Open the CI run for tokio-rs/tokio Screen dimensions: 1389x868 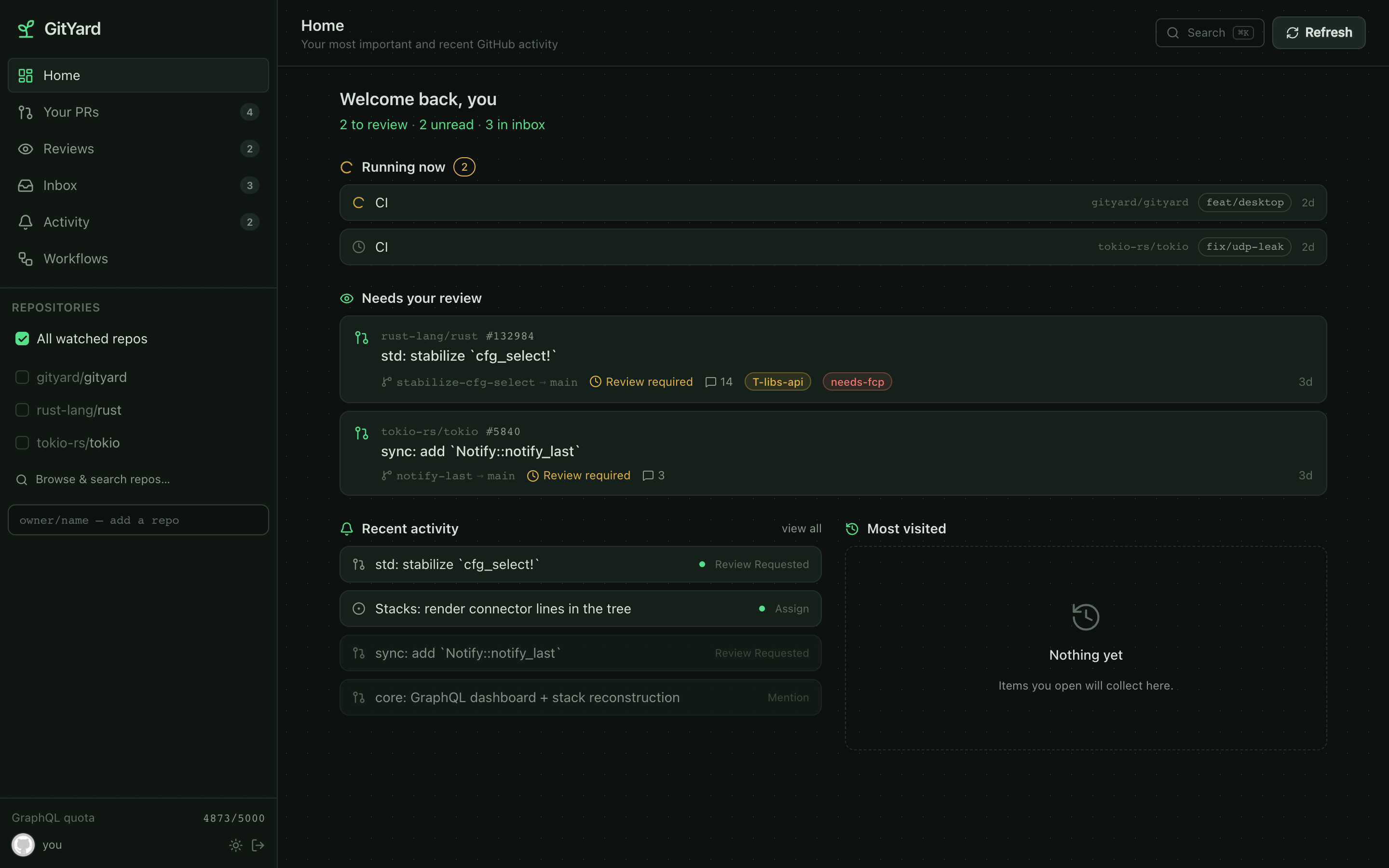tap(833, 247)
